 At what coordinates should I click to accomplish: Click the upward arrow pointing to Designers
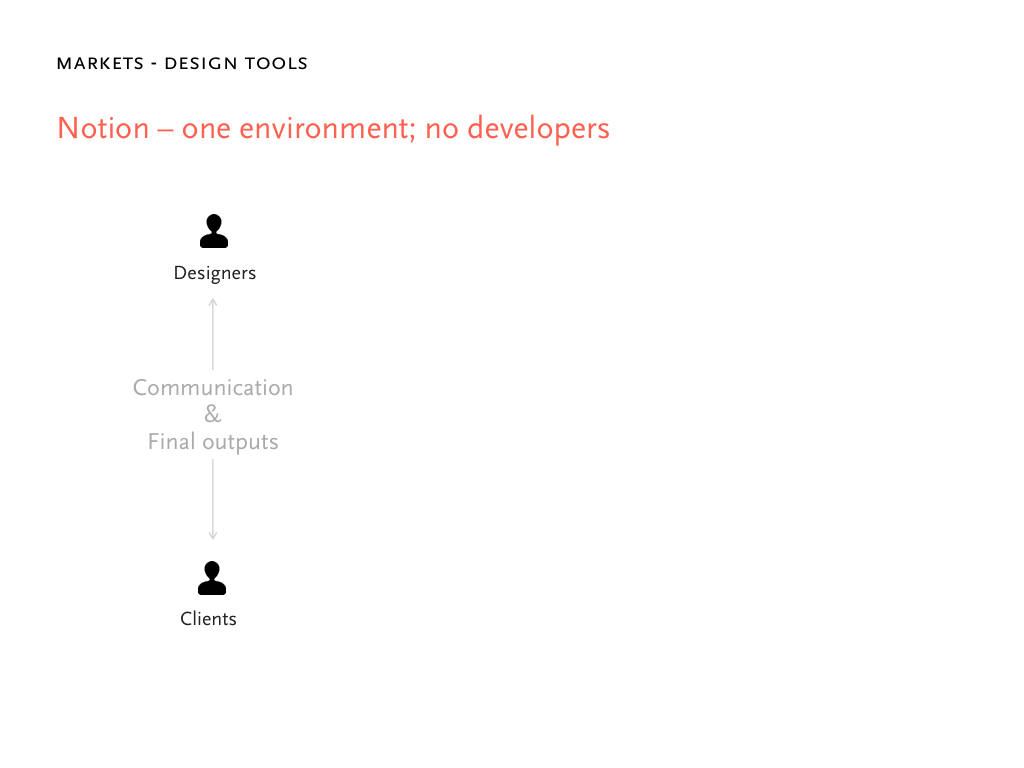(x=213, y=334)
